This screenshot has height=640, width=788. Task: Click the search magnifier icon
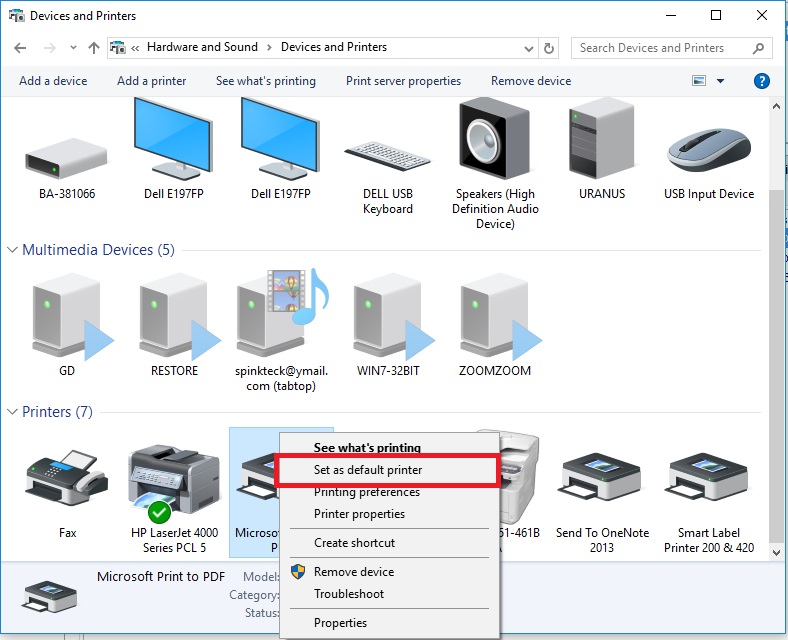[x=758, y=48]
